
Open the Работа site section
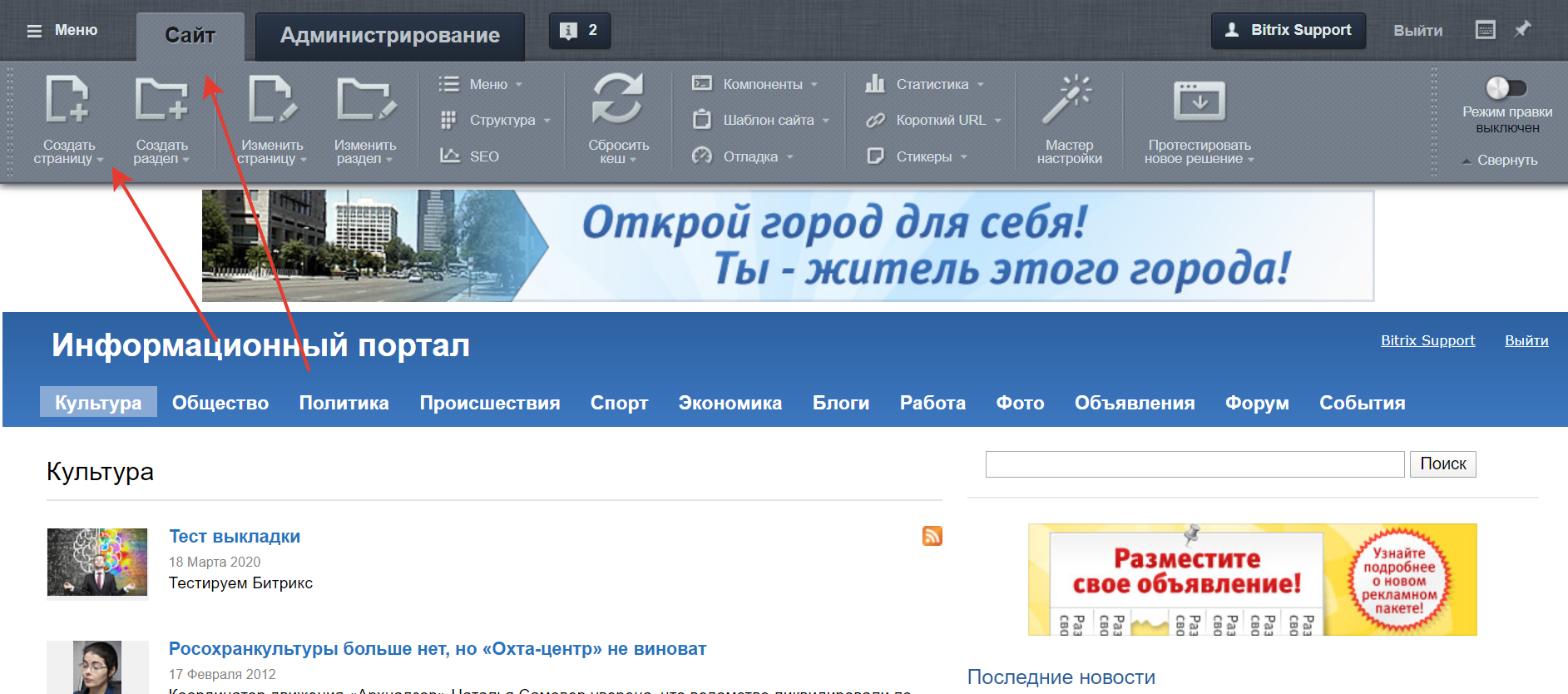[x=932, y=403]
